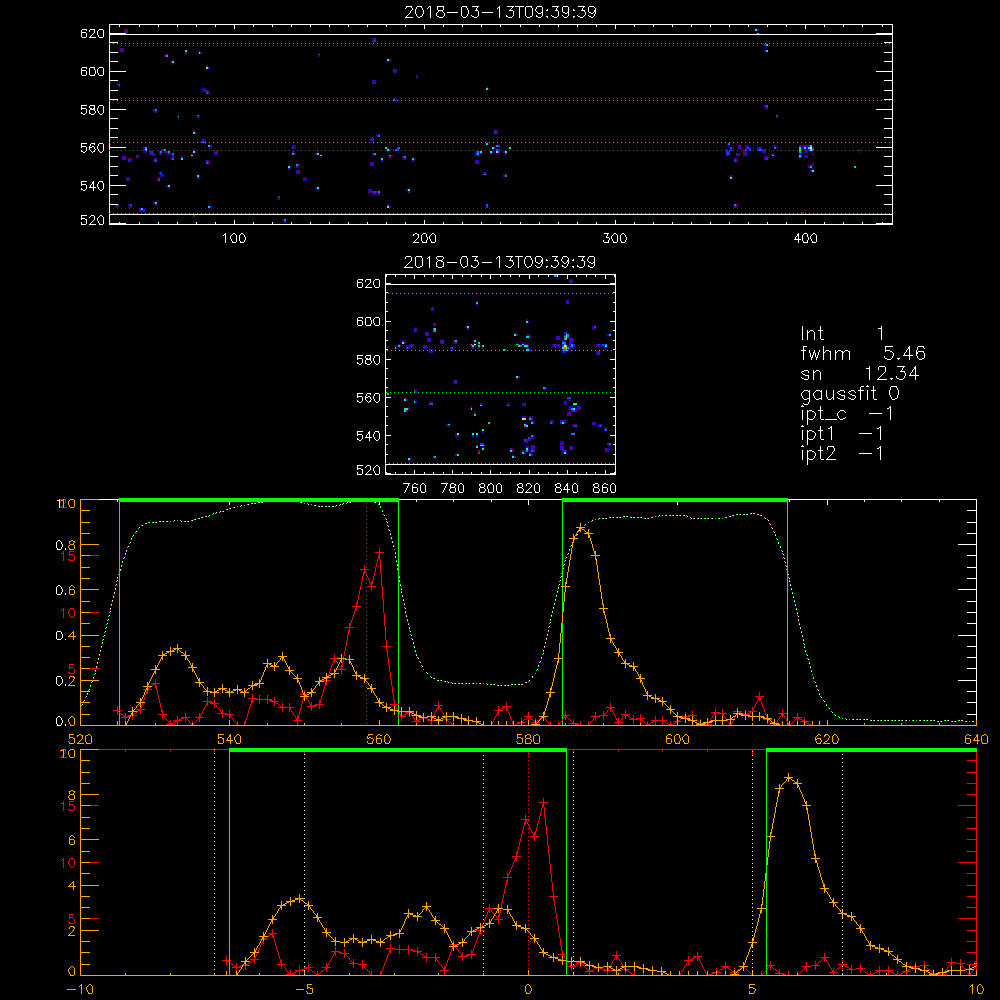The width and height of the screenshot is (1000, 1000).
Task: Click the -10 x-axis label of bottom plot
Action: [80, 990]
